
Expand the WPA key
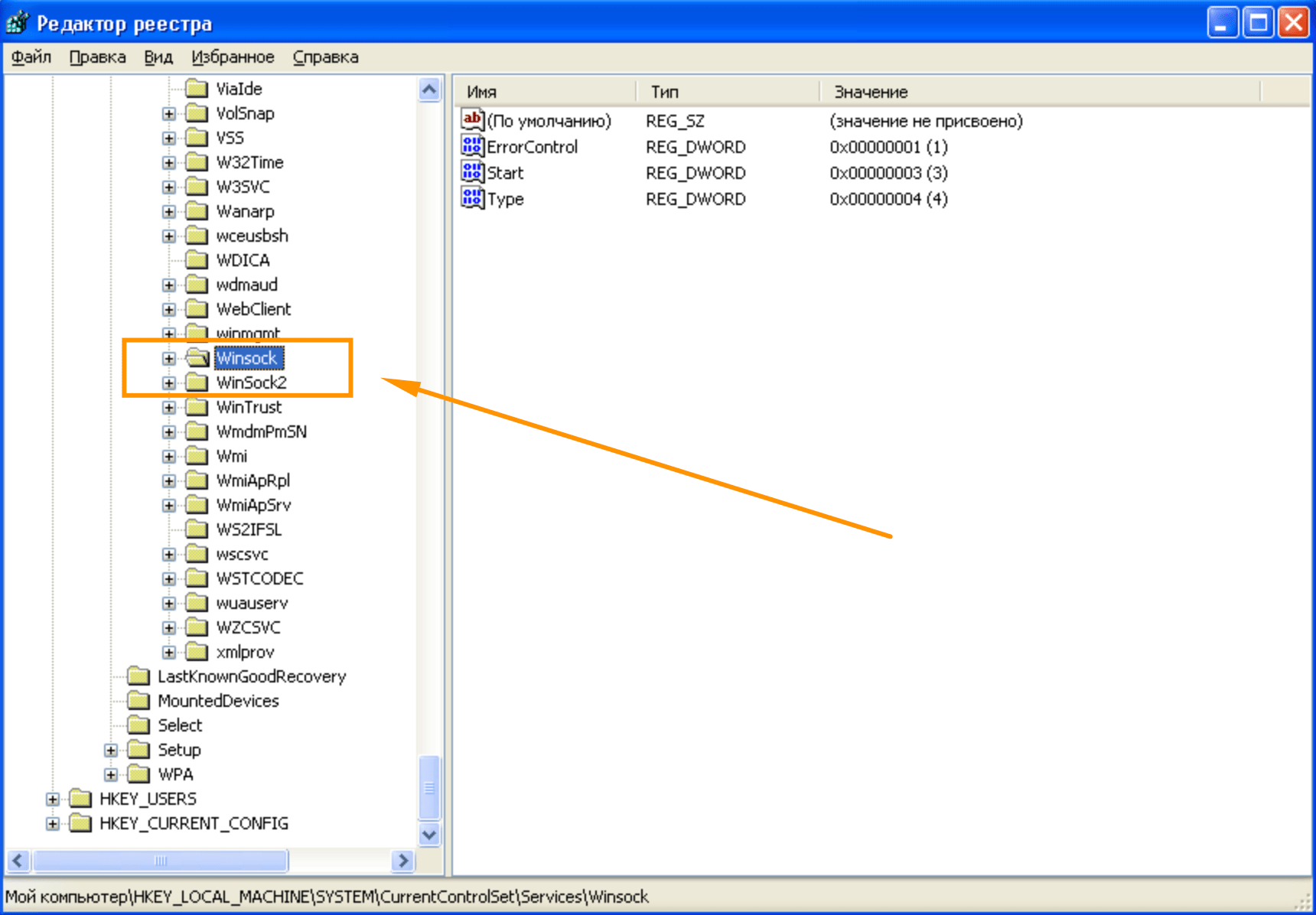coord(111,775)
